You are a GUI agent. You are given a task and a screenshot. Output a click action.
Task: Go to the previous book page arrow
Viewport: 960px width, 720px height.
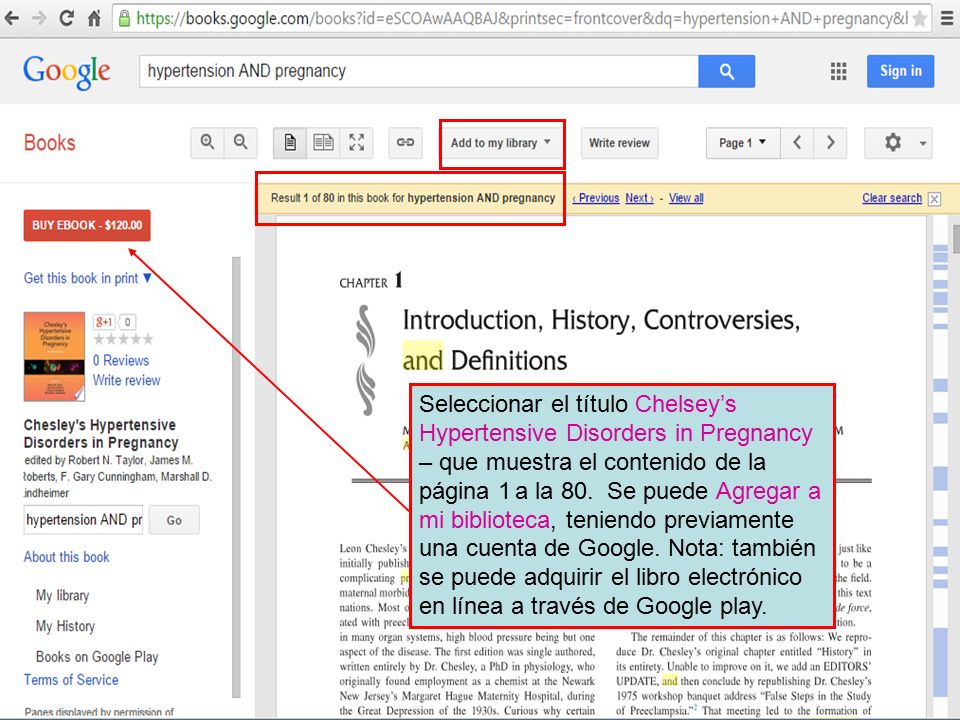click(x=797, y=143)
